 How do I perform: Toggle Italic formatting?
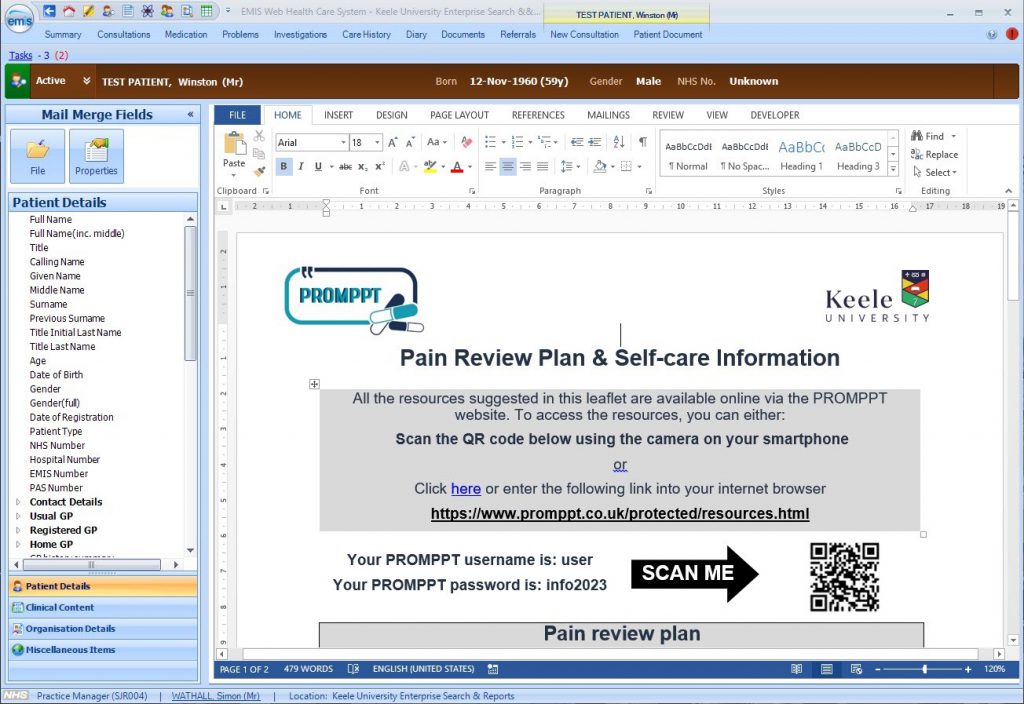tap(300, 167)
